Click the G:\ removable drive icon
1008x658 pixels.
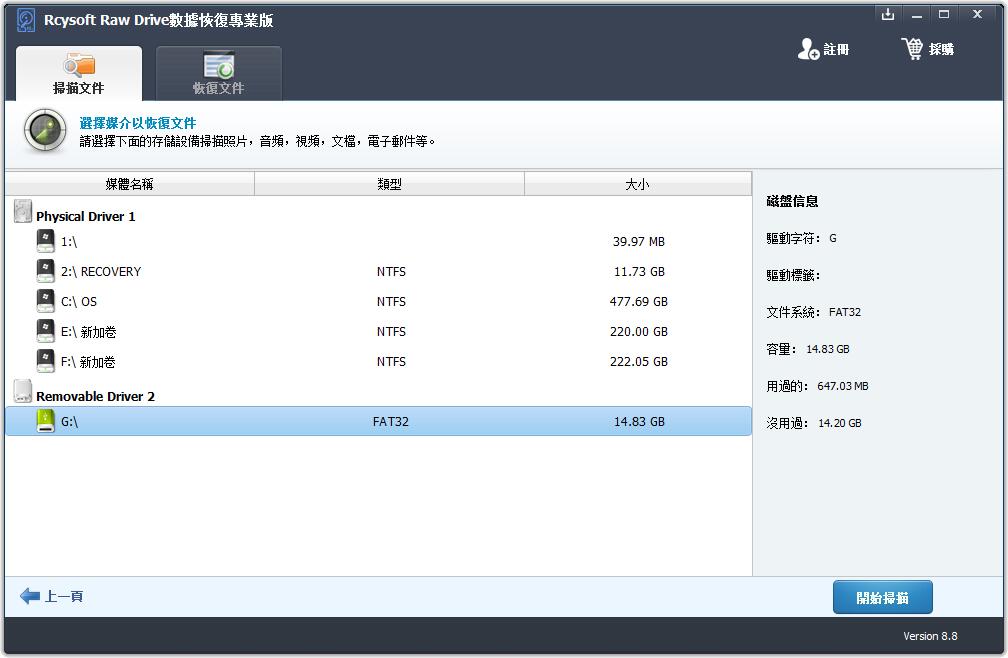pos(46,421)
